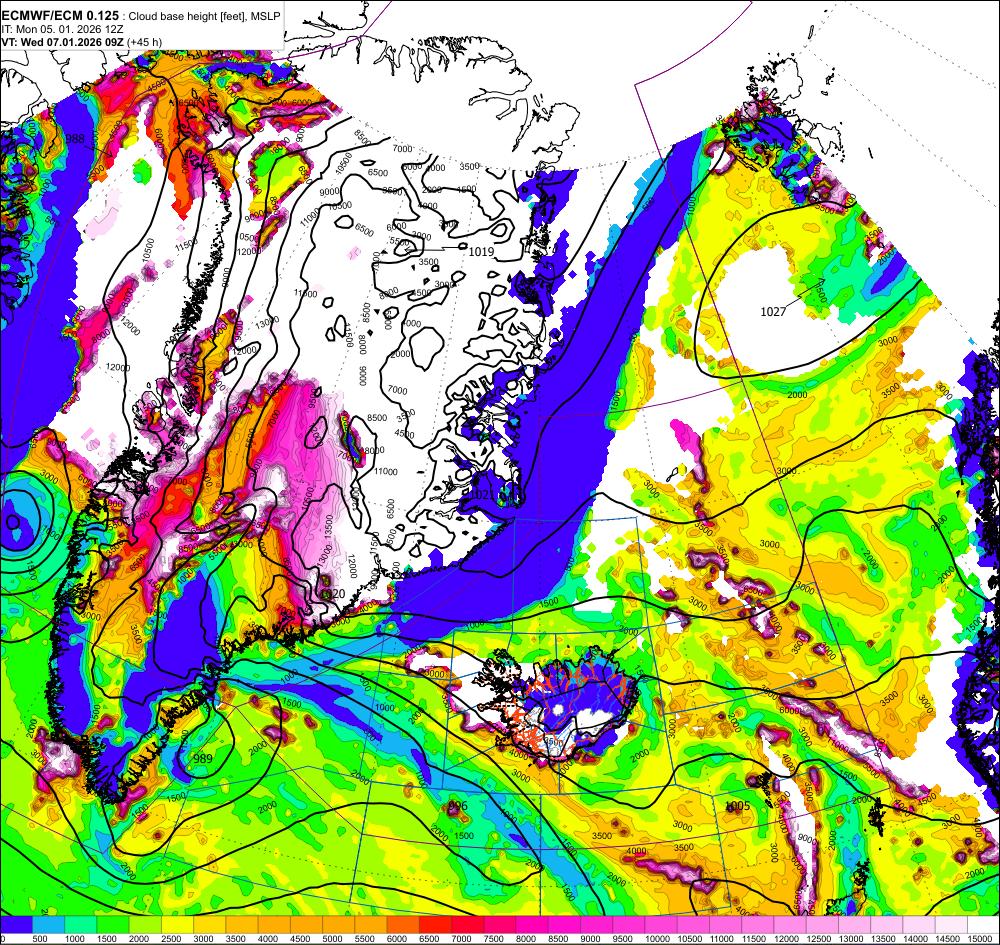Image resolution: width=1000 pixels, height=945 pixels.
Task: Pick the 6500–7000 ft red legend swatch
Action: (x=436, y=923)
